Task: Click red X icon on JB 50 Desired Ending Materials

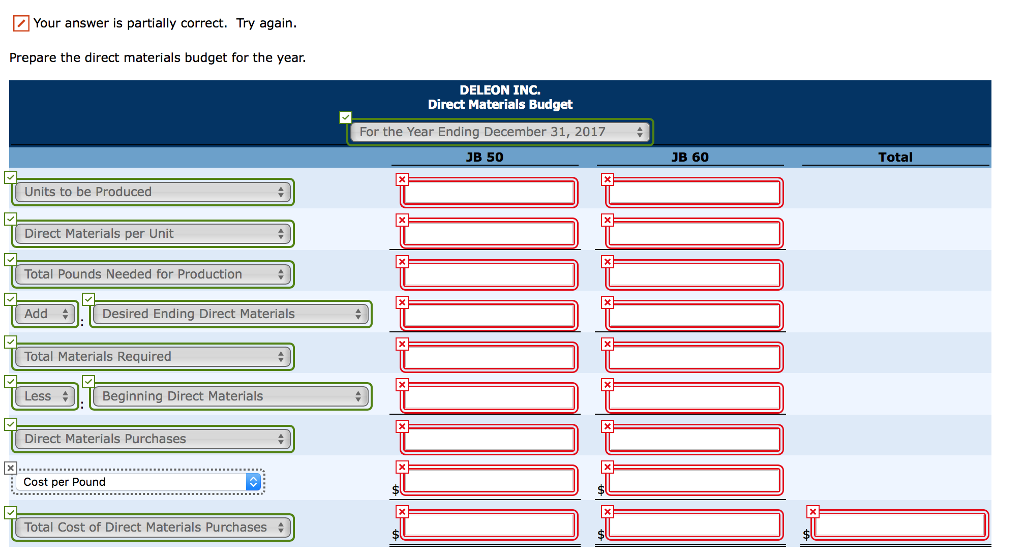Action: pyautogui.click(x=402, y=303)
